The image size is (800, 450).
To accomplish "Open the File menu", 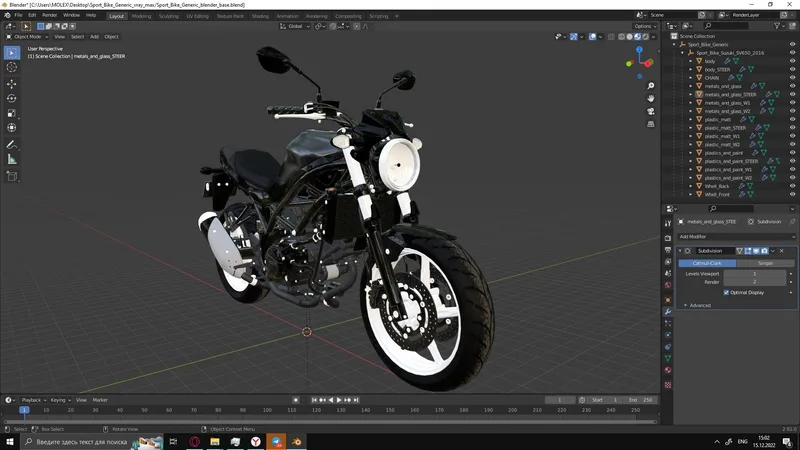I will (x=18, y=15).
